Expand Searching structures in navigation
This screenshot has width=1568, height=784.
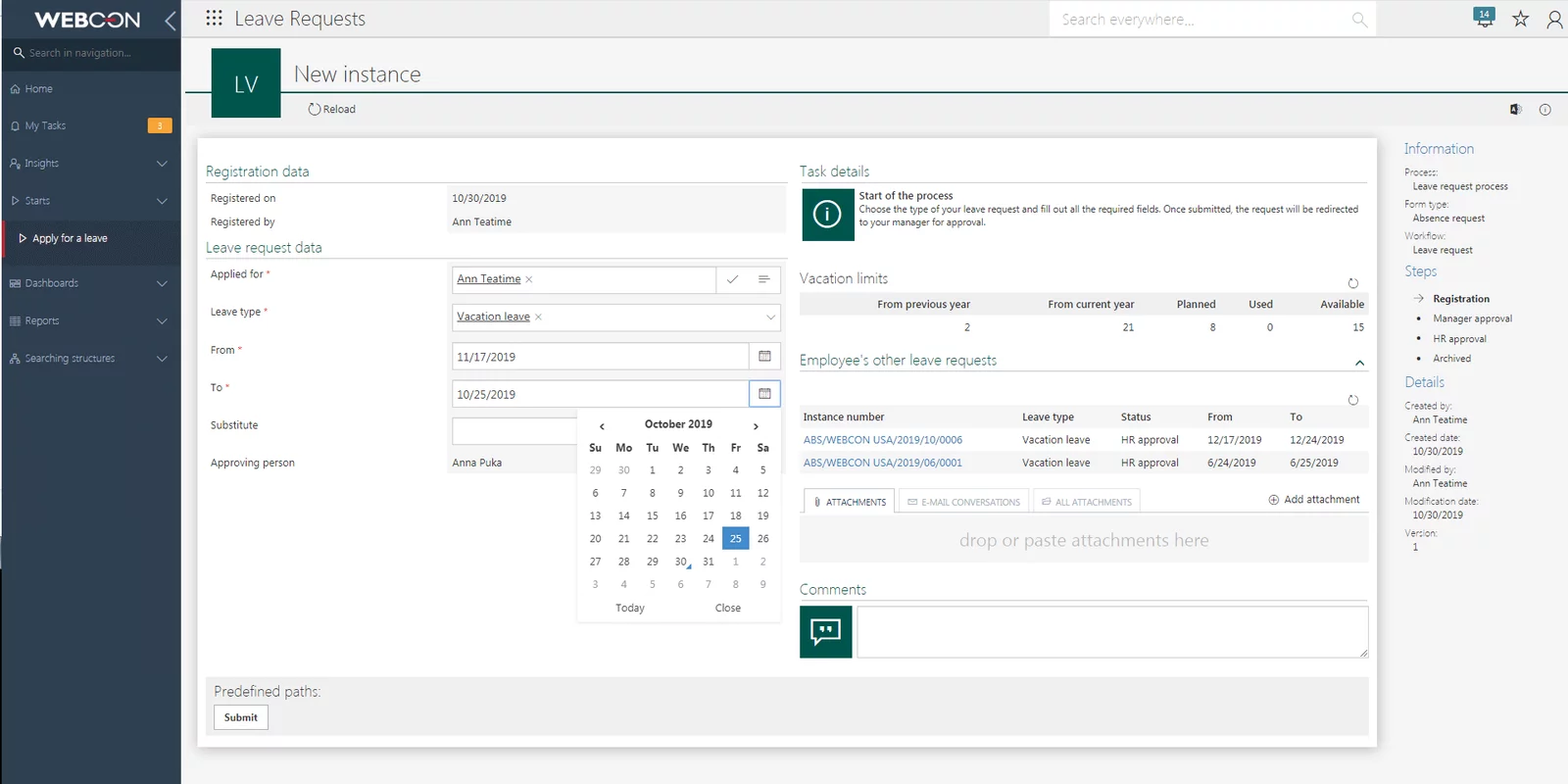click(x=162, y=359)
